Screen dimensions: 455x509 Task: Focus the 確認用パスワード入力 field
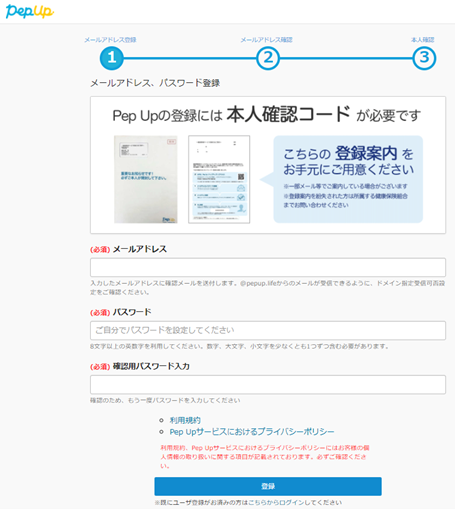(x=268, y=384)
